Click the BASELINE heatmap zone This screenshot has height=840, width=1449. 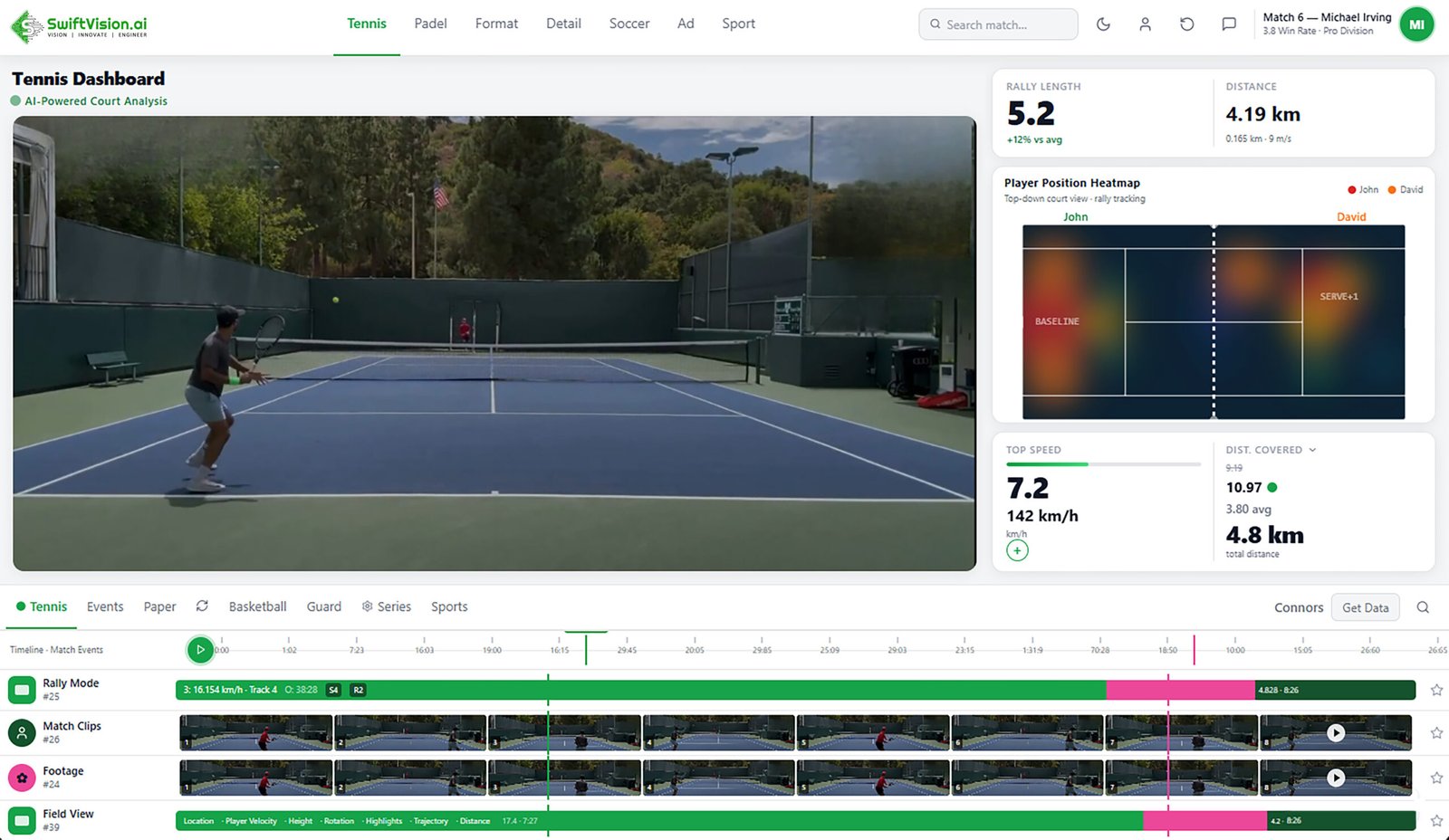(1057, 321)
